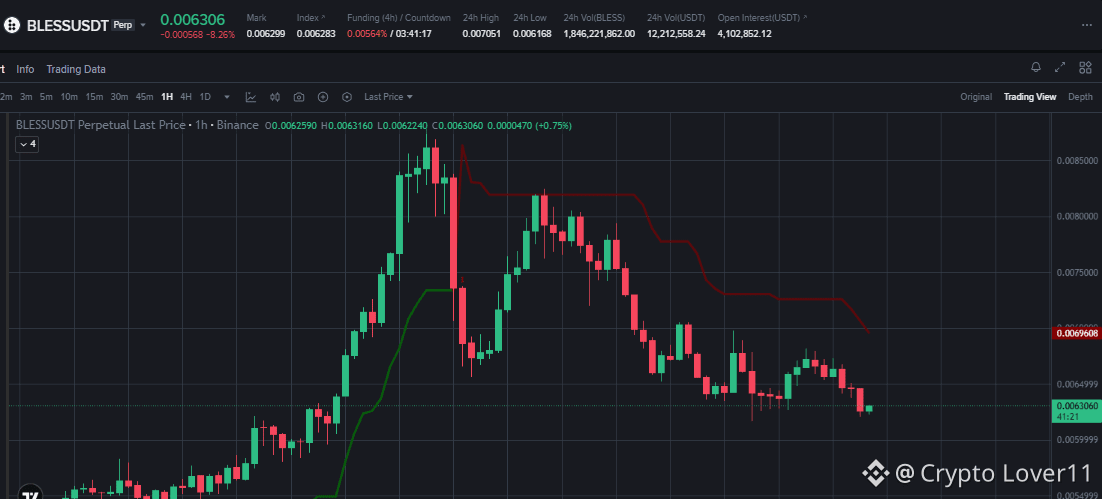Click the funding rate 0.00564% value
The image size is (1102, 499).
pyautogui.click(x=367, y=34)
